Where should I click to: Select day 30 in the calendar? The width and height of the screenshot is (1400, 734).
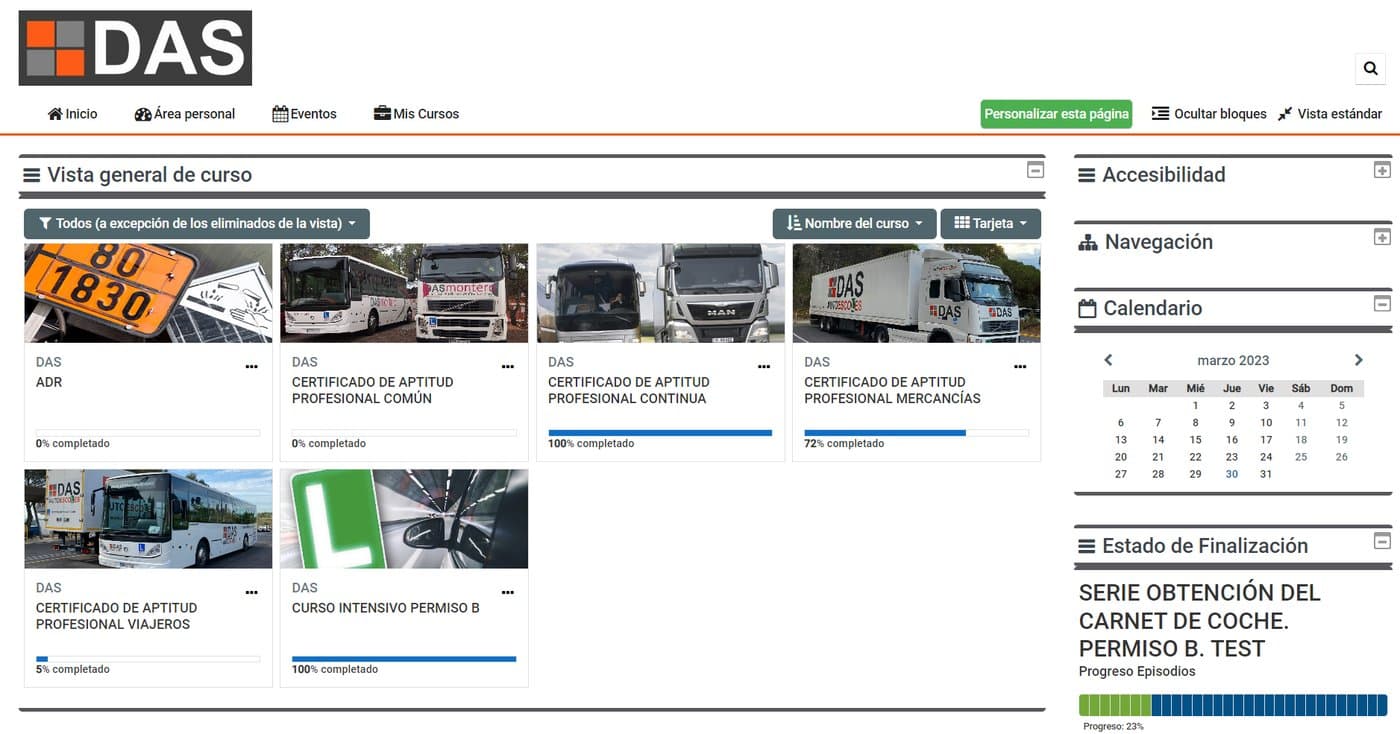pos(1232,474)
